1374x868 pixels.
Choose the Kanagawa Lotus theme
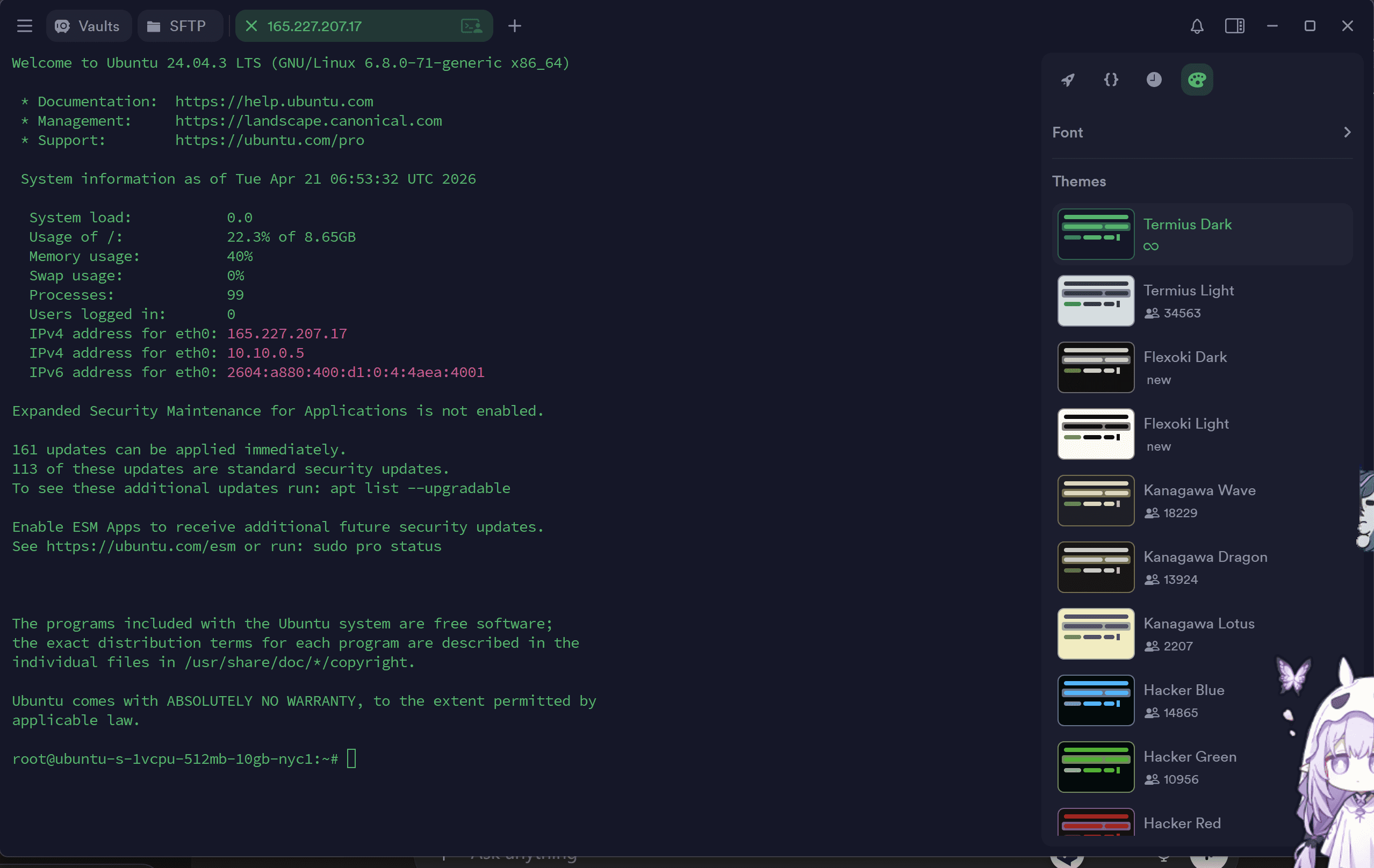click(x=1202, y=634)
